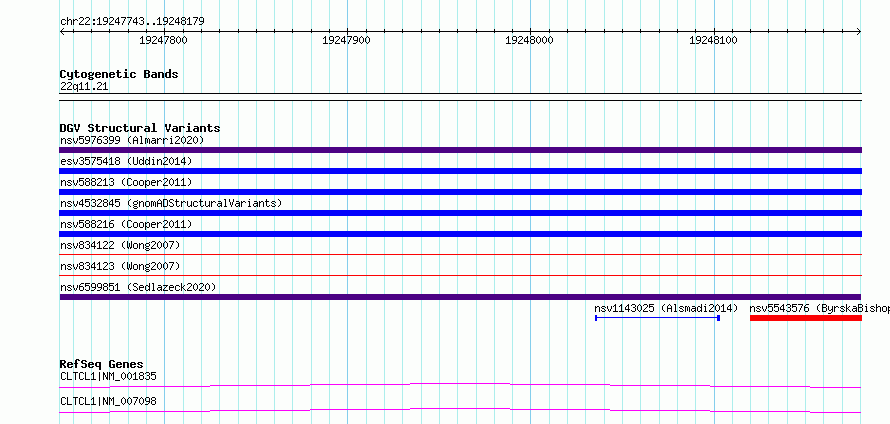890x424 pixels.
Task: Click variant label nsv5543576 (ByrskaBishop)
Action: (820, 308)
